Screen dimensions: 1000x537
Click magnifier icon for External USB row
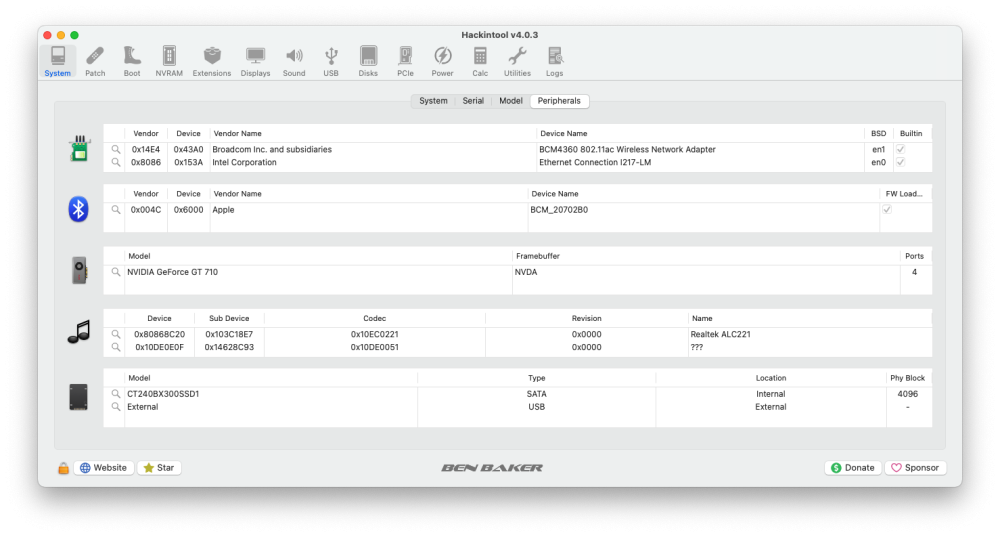[115, 406]
